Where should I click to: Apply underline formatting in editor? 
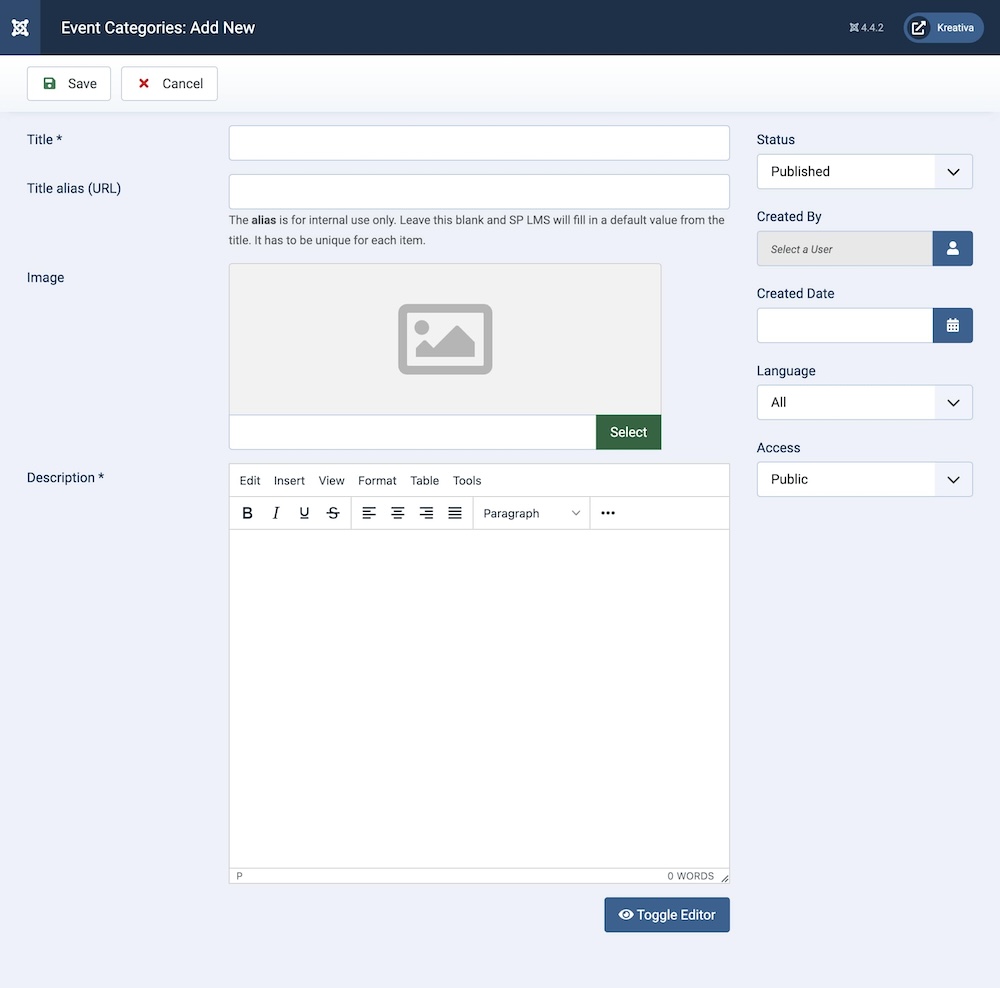click(304, 513)
